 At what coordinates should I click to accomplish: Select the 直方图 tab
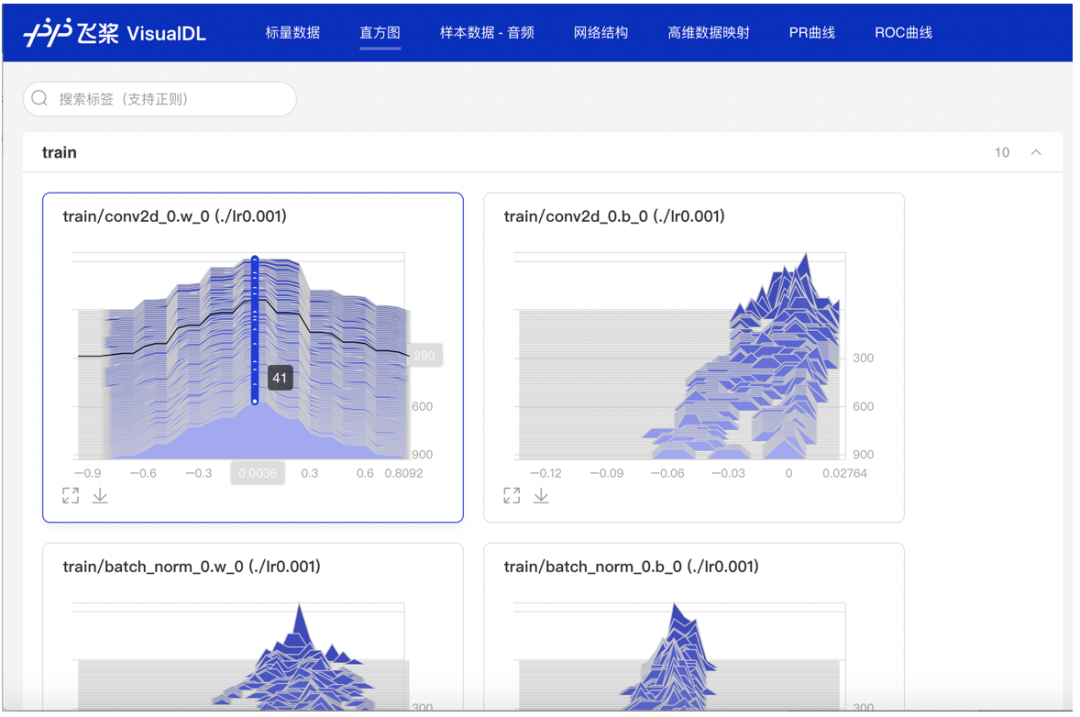tap(380, 32)
